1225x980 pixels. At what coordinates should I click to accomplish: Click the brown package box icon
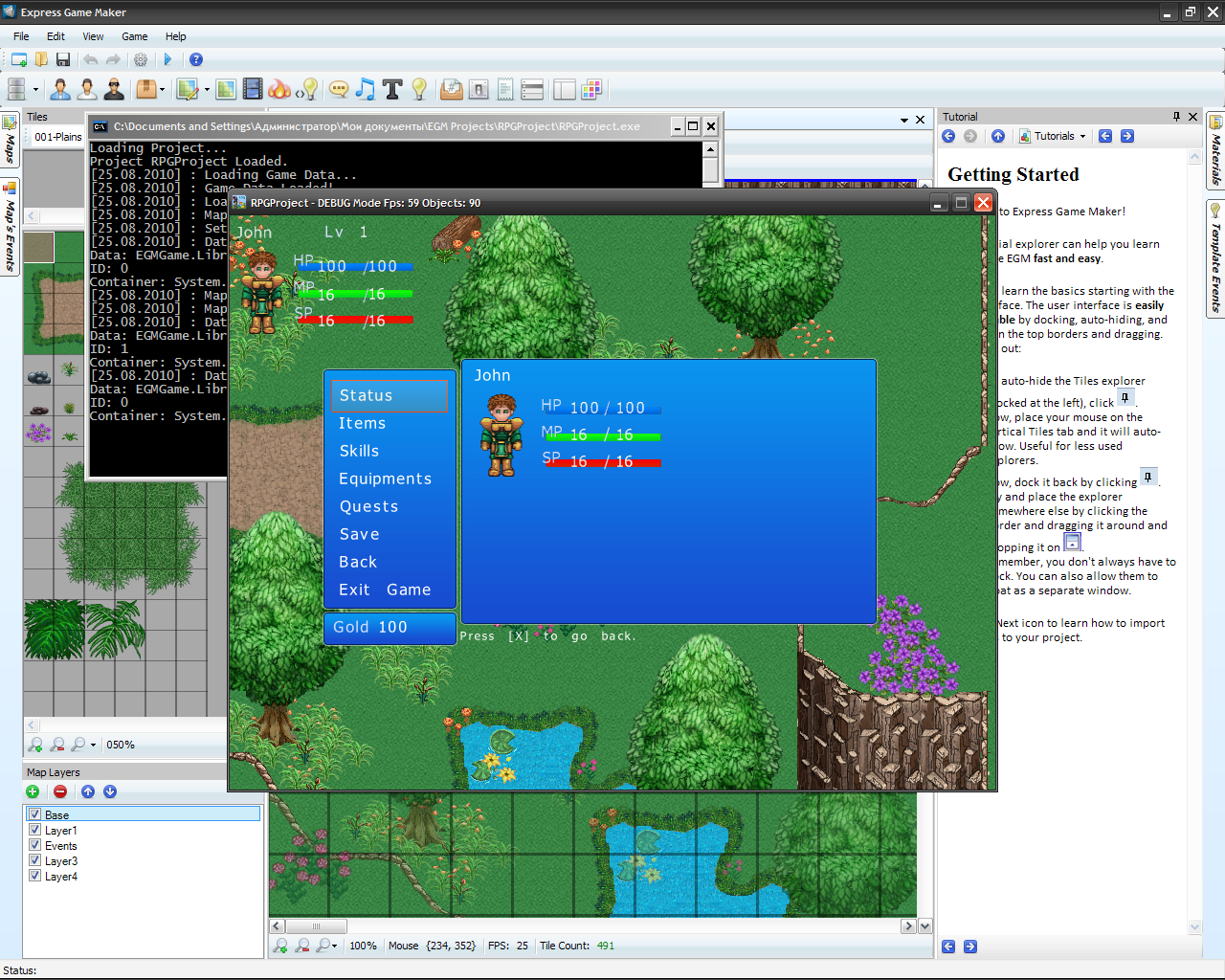pyautogui.click(x=145, y=89)
